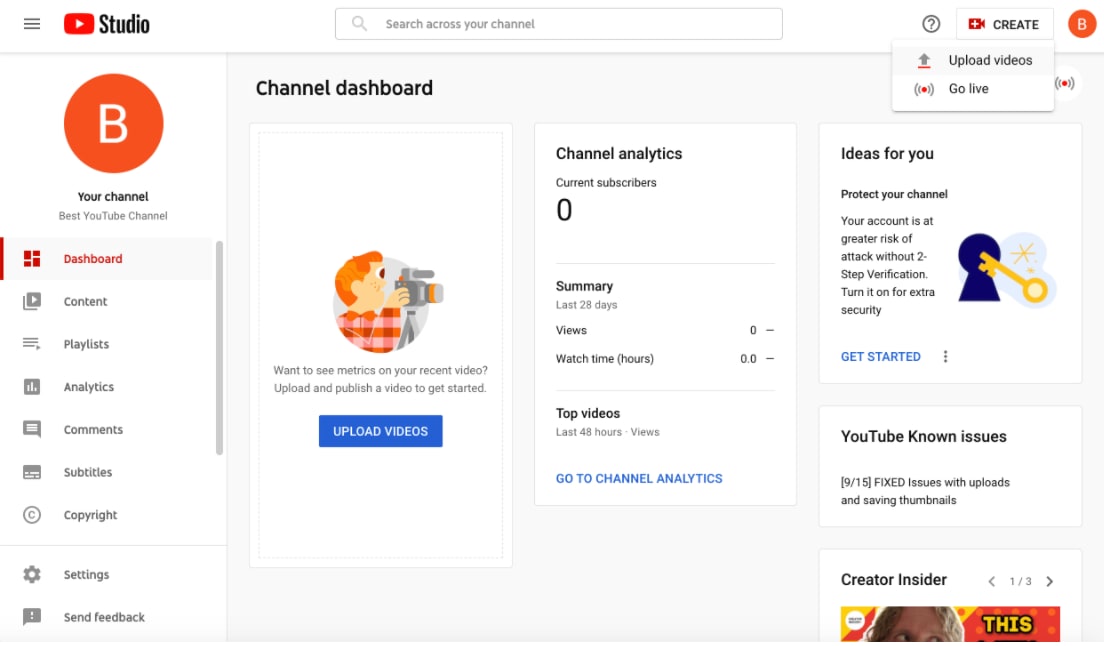Viewport: 1104px width, 646px height.
Task: Open Subtitles in the sidebar
Action: 108,472
